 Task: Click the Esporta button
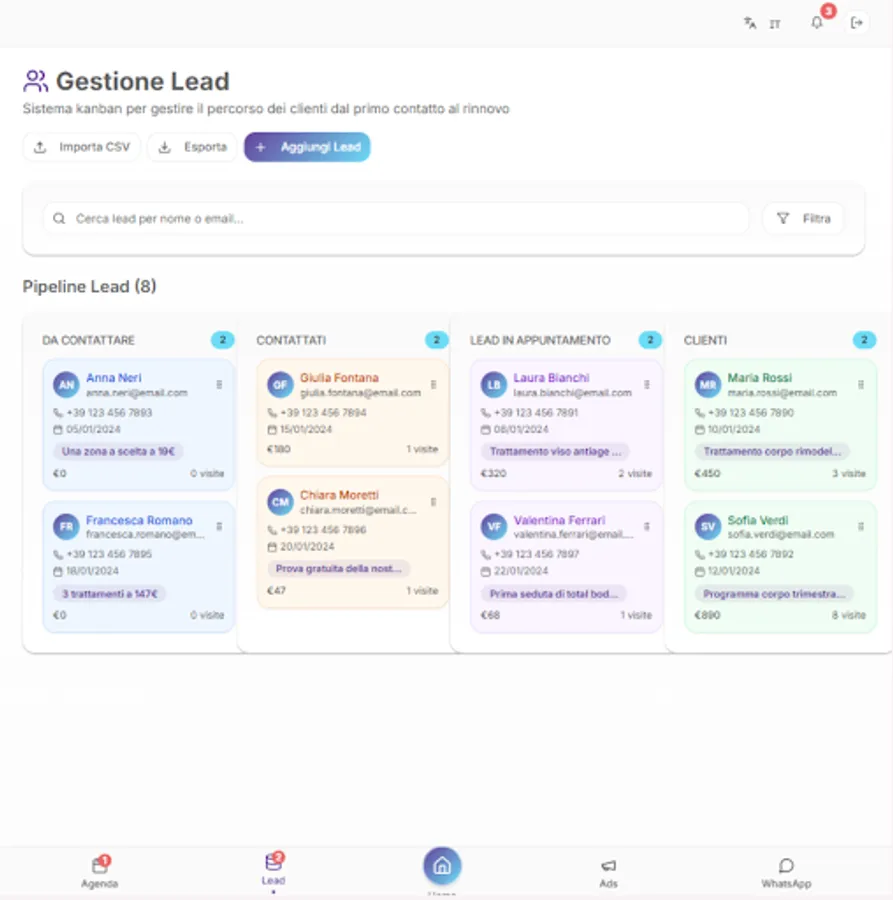191,147
